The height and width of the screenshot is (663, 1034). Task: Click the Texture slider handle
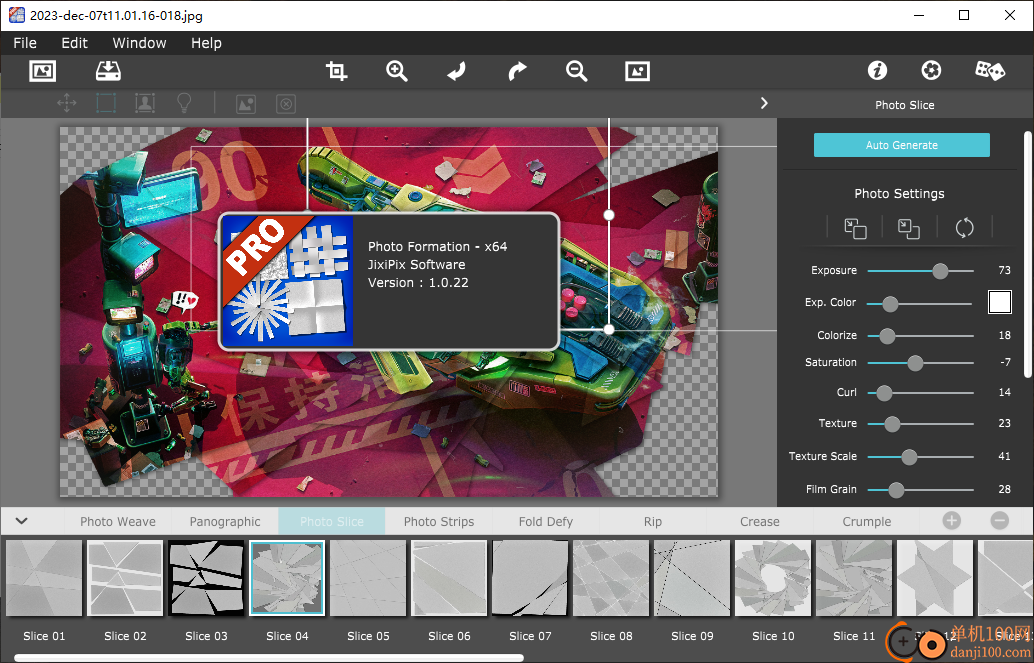(x=892, y=424)
